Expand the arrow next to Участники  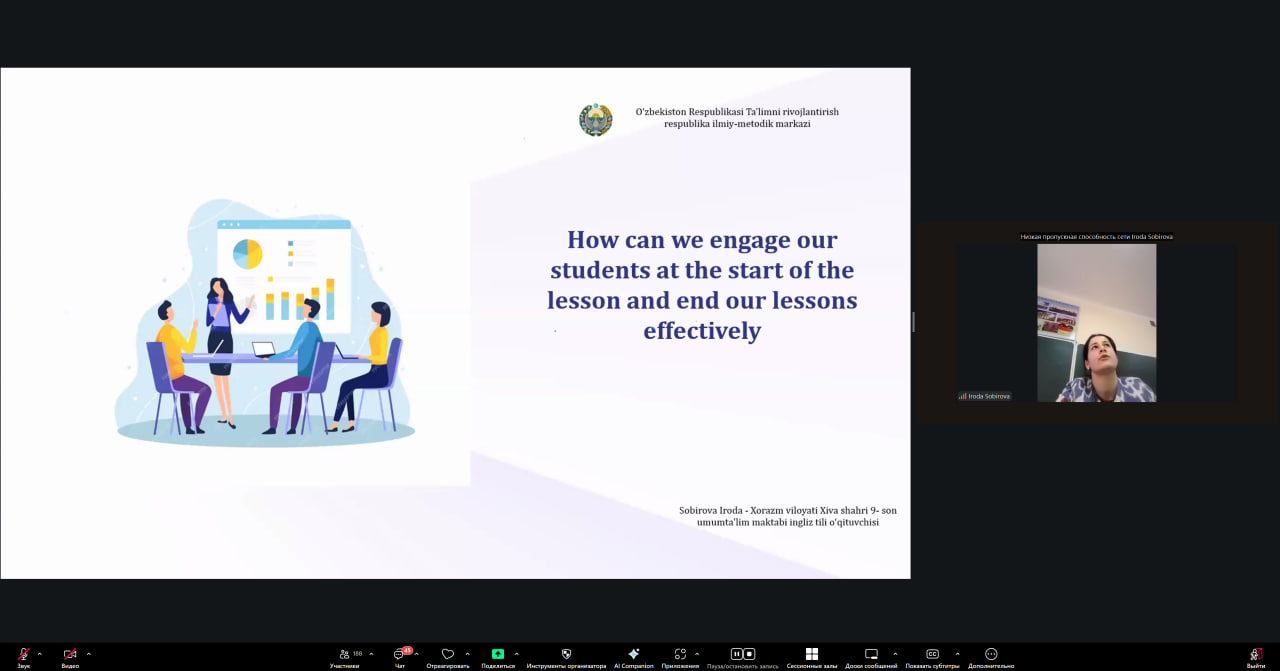pos(371,654)
